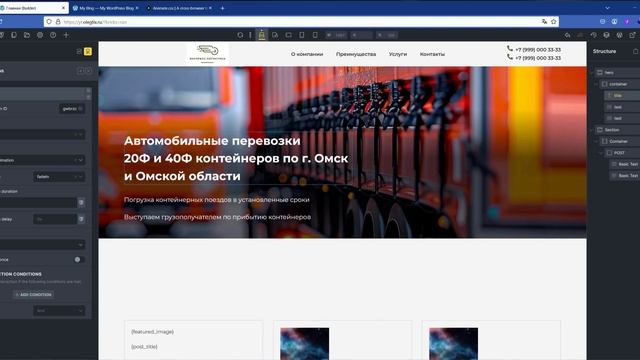Open the relation dropdown below Add Condition
640x360 pixels.
59,311
